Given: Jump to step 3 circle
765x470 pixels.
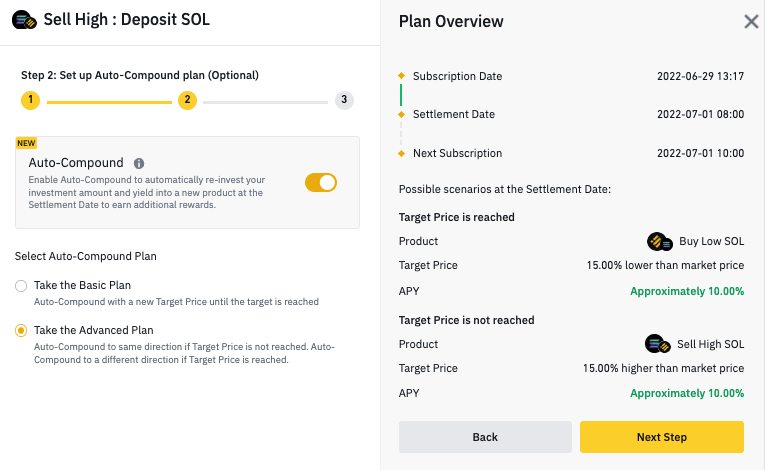Looking at the screenshot, I should [344, 100].
